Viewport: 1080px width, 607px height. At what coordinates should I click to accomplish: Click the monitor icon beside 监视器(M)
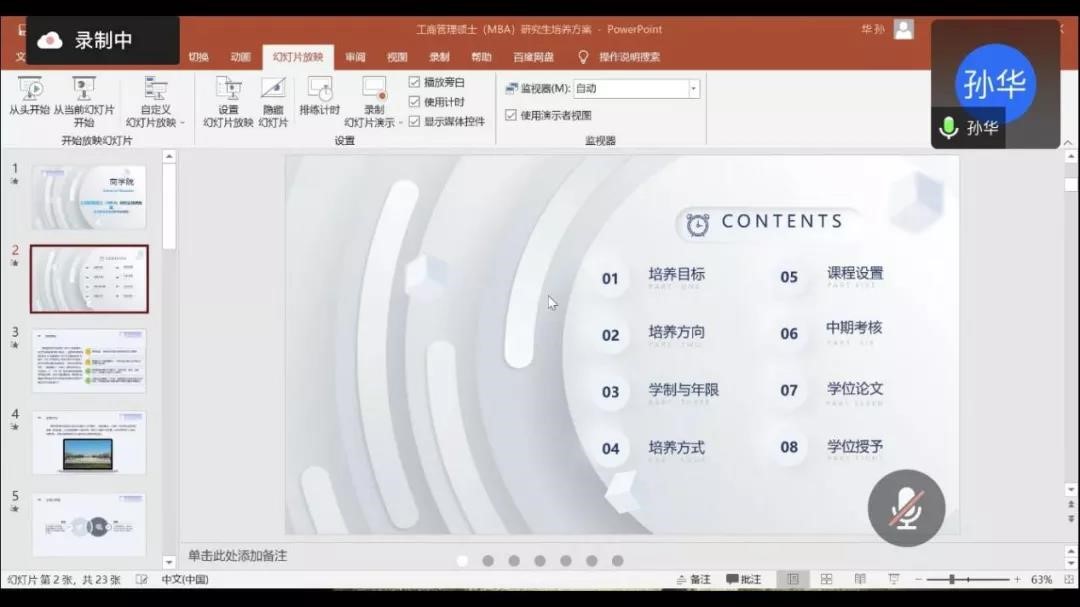click(x=511, y=88)
